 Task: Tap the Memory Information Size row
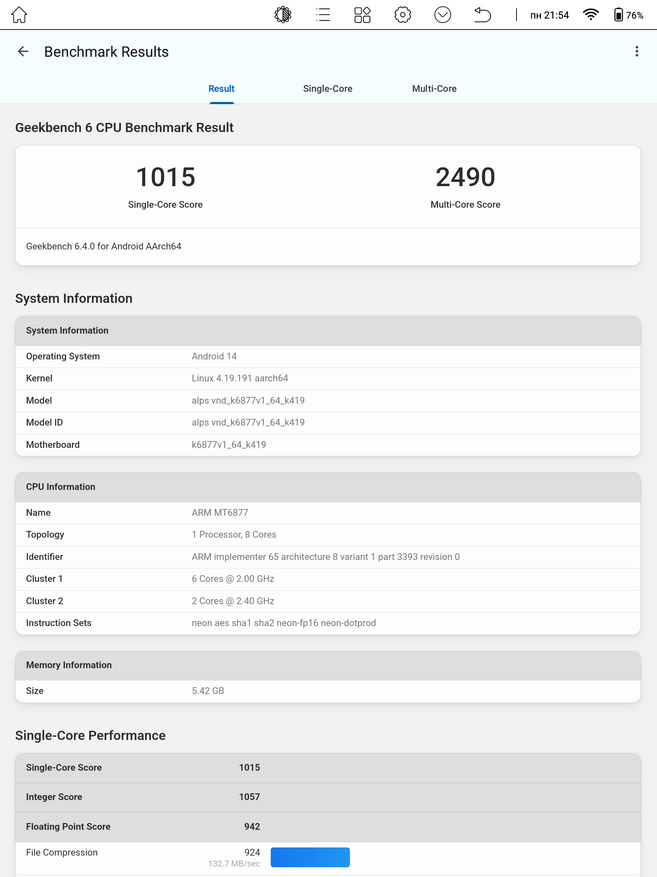328,691
